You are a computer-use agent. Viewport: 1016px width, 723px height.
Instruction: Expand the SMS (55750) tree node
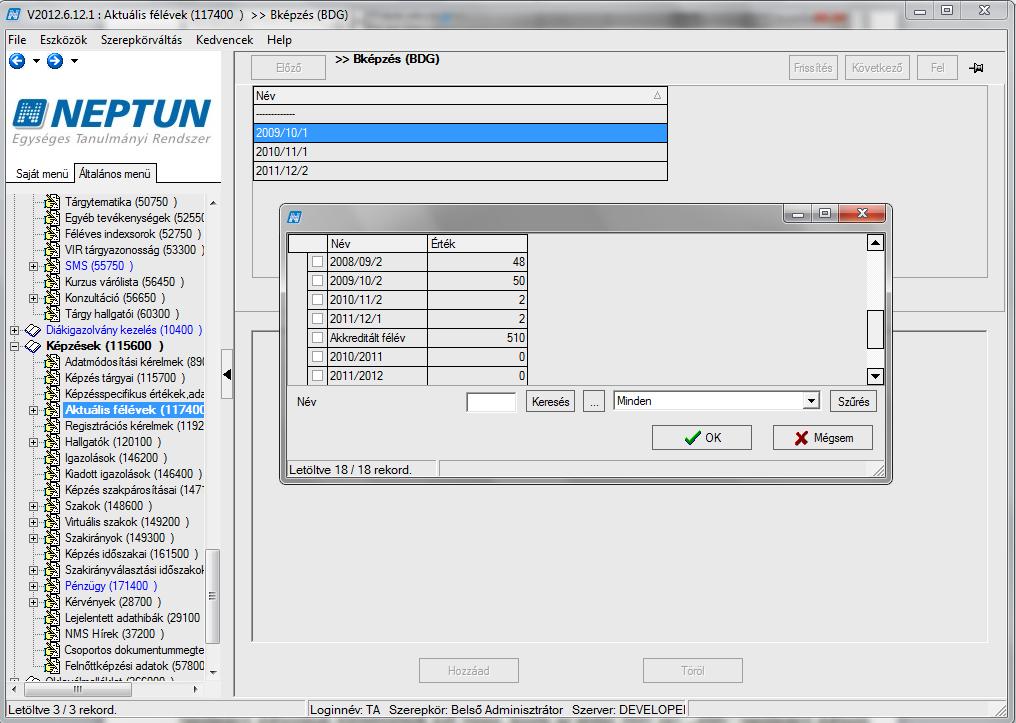tap(34, 266)
